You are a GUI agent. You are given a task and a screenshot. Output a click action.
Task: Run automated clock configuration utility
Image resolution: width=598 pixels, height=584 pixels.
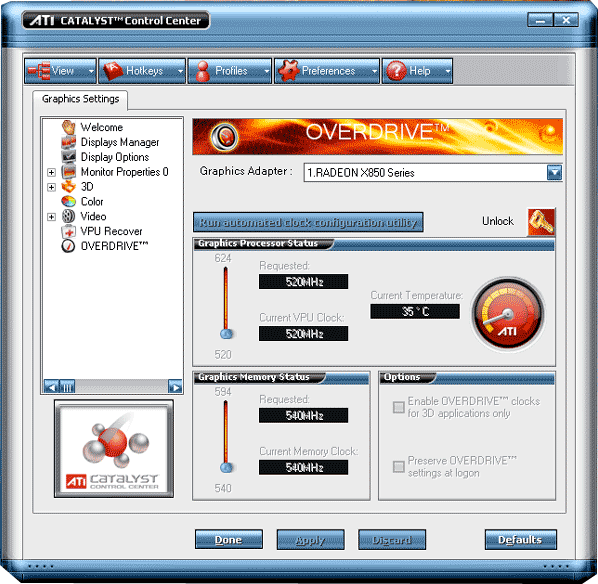tap(308, 222)
